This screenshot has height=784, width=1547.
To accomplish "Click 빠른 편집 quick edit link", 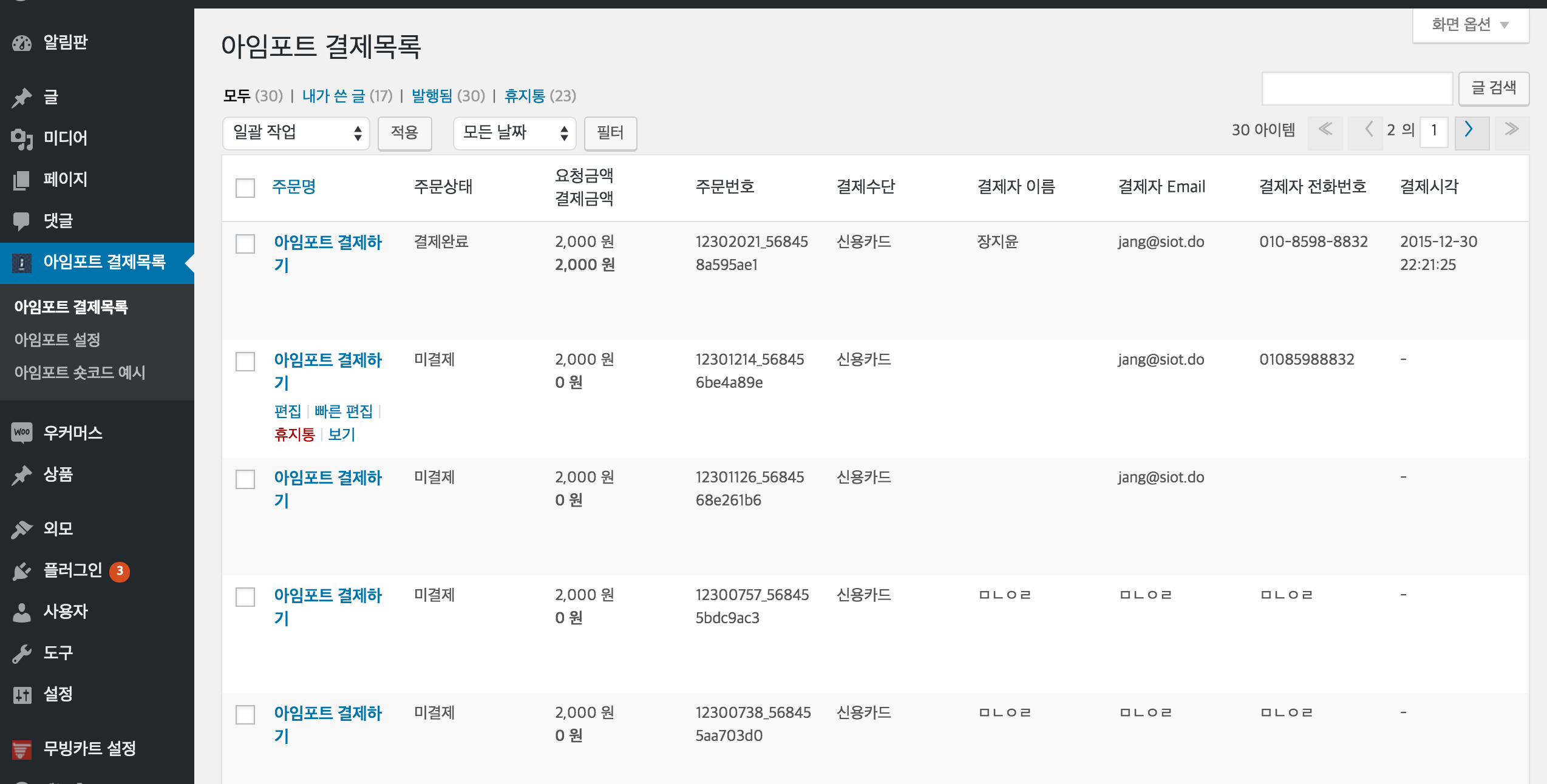I will pos(344,411).
